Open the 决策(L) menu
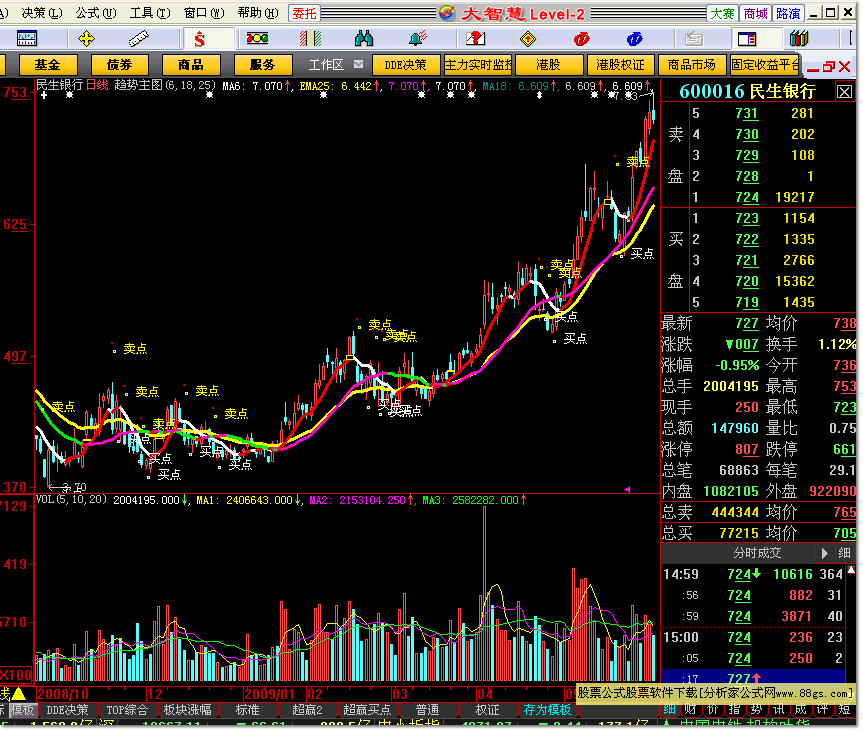 42,13
